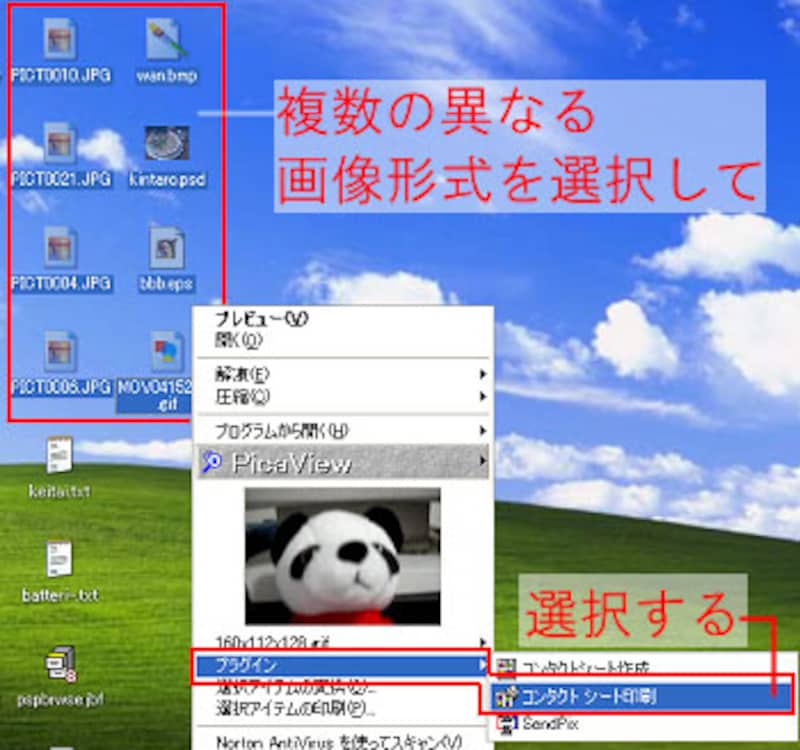Screen dimensions: 800x750
Task: Open the 解凍(E) submenu entry
Action: (342, 375)
